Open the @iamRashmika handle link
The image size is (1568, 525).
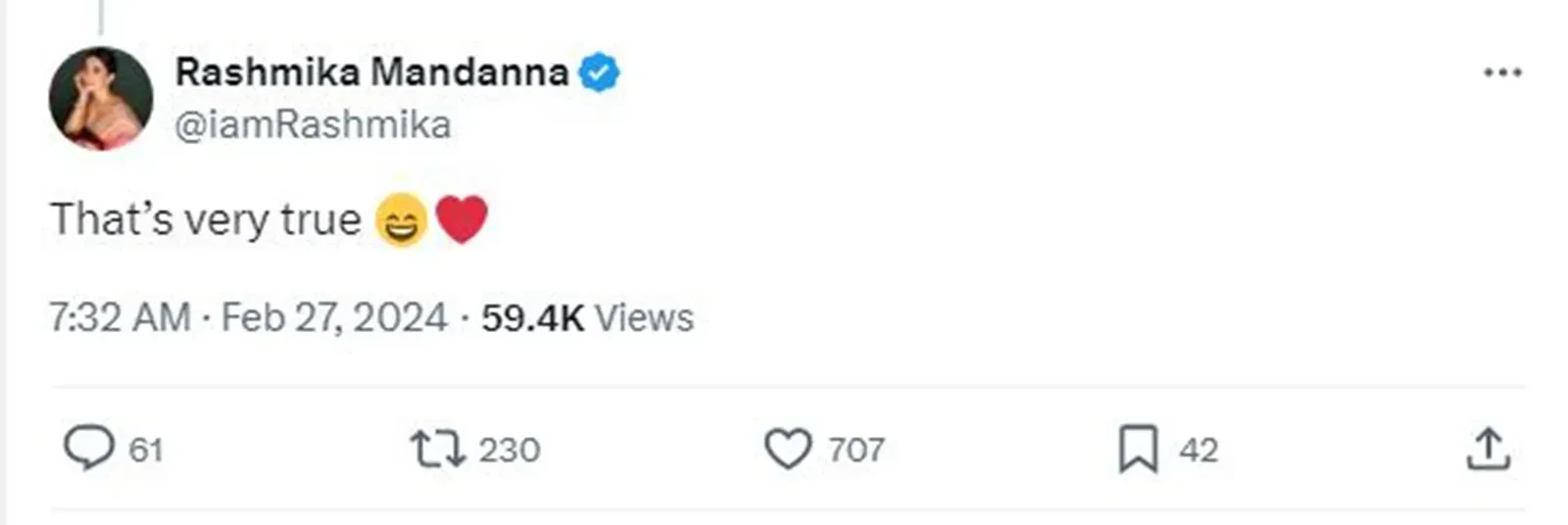click(x=313, y=125)
